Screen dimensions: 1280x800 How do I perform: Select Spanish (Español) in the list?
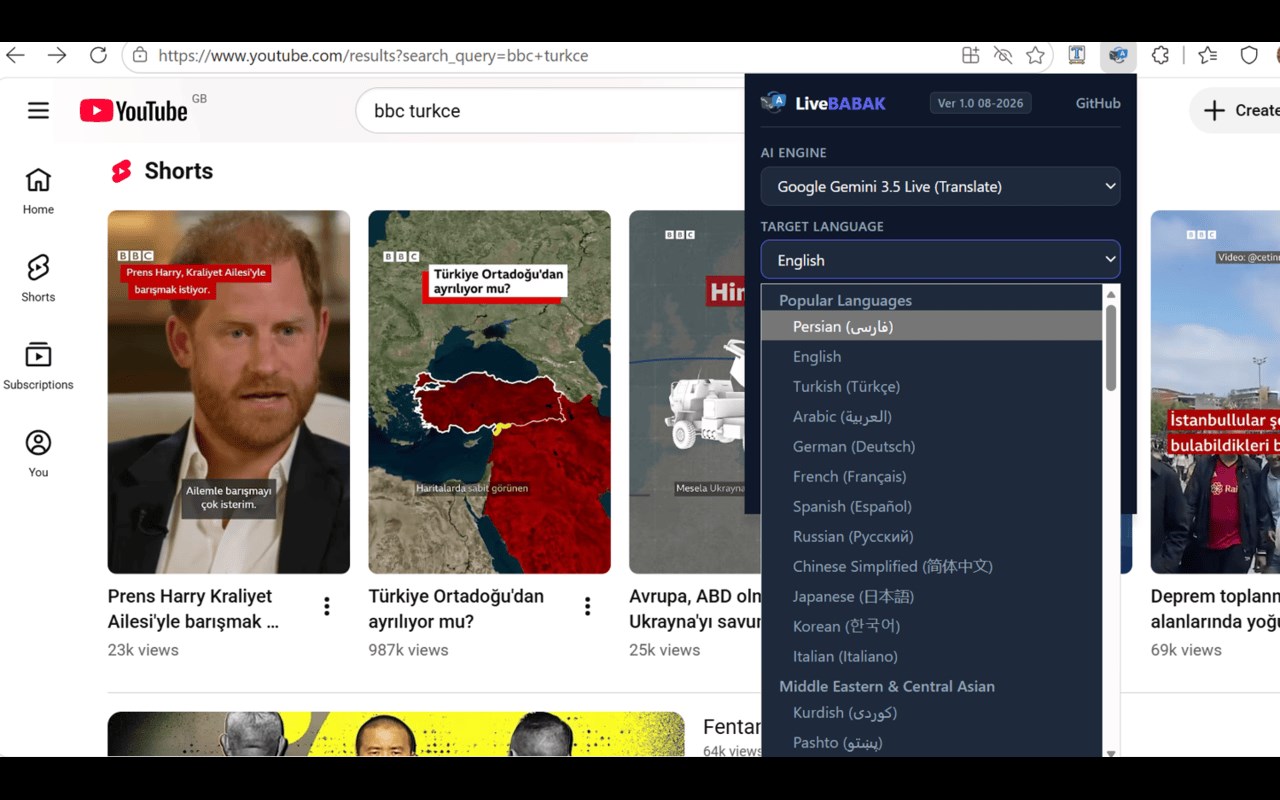click(x=932, y=506)
